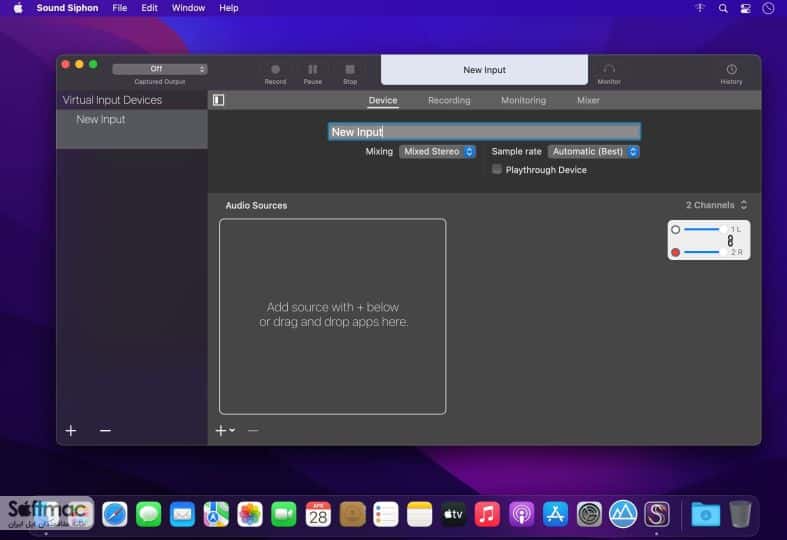Image resolution: width=787 pixels, height=540 pixels.
Task: Open Mail from the dock
Action: pyautogui.click(x=182, y=514)
